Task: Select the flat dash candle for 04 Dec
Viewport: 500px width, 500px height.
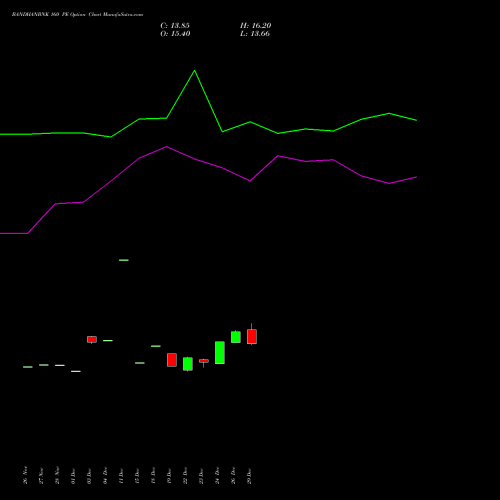Action: (x=108, y=341)
